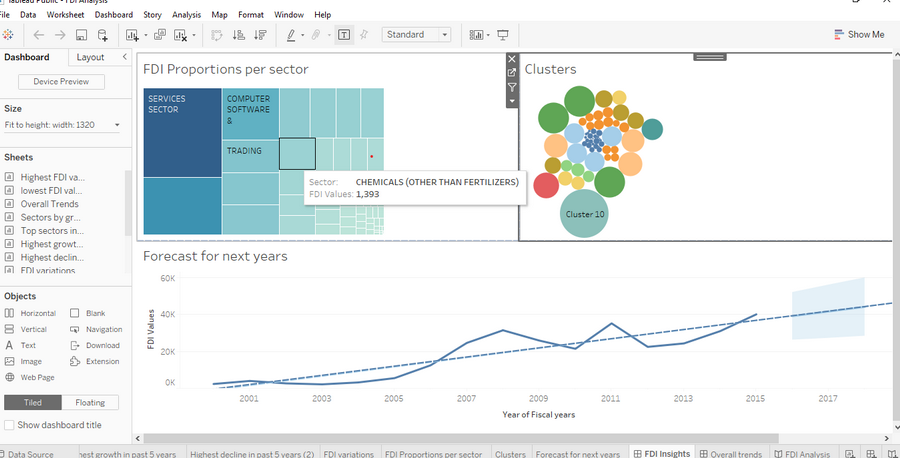This screenshot has width=900, height=458.
Task: Select the Horizontal object
Action: pos(30,313)
